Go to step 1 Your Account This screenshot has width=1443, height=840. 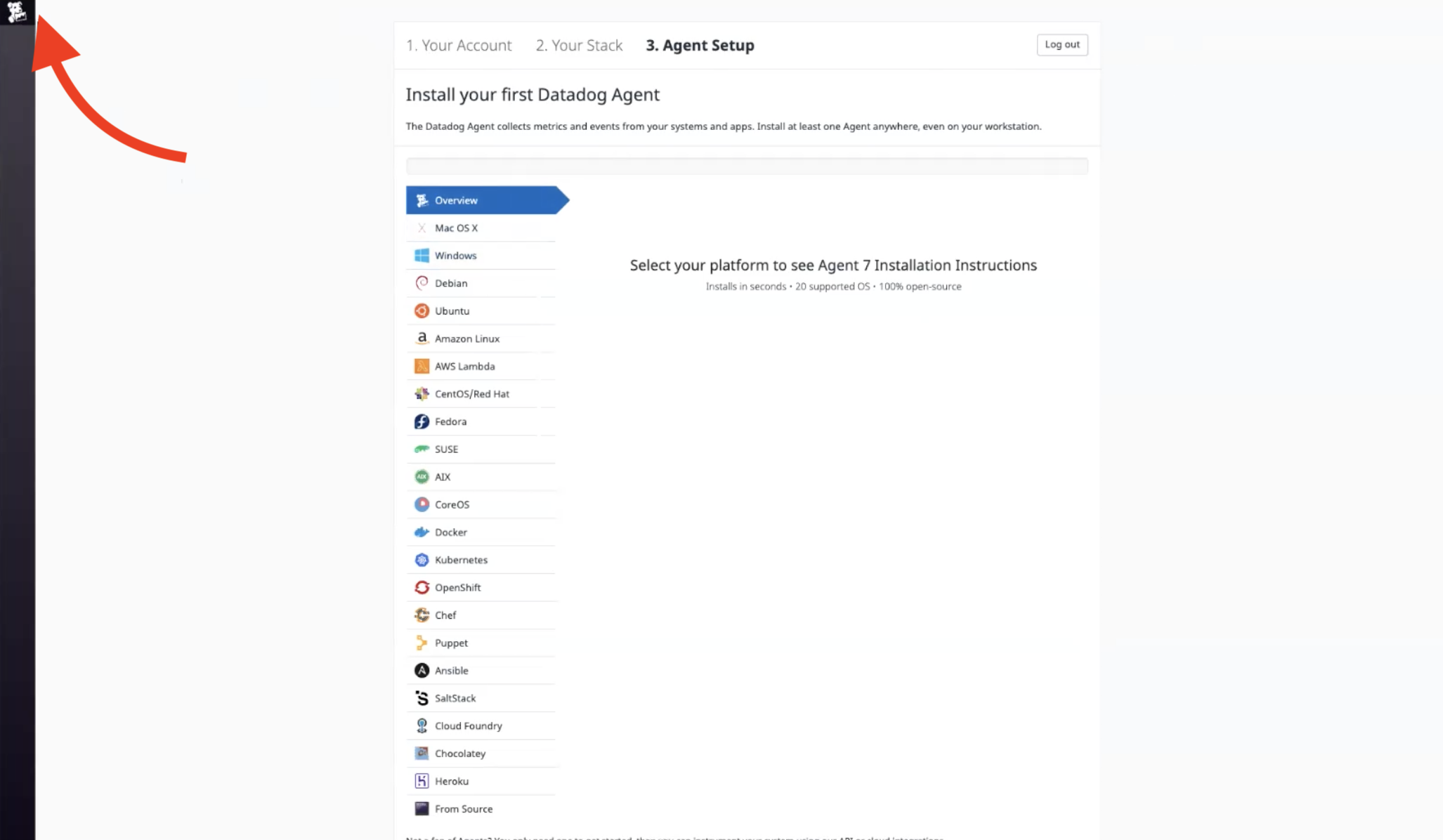click(459, 46)
